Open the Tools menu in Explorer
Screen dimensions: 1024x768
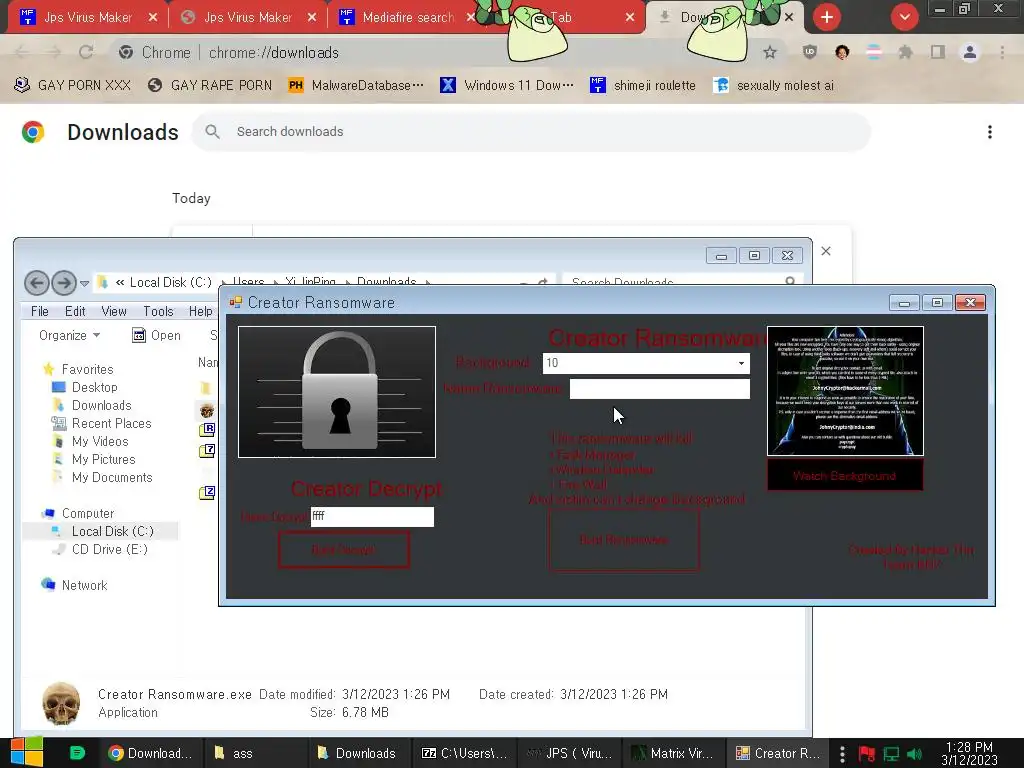pos(158,312)
